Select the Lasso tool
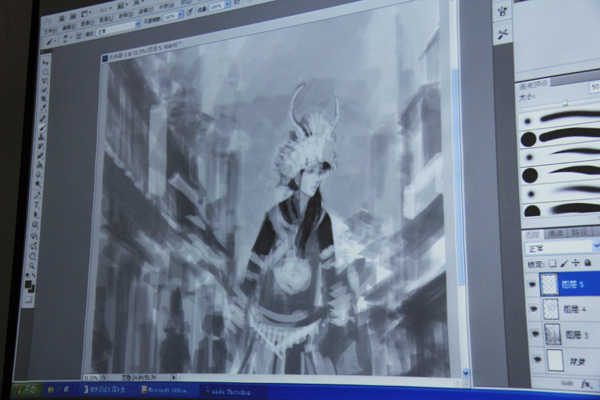The width and height of the screenshot is (600, 400). (x=45, y=81)
